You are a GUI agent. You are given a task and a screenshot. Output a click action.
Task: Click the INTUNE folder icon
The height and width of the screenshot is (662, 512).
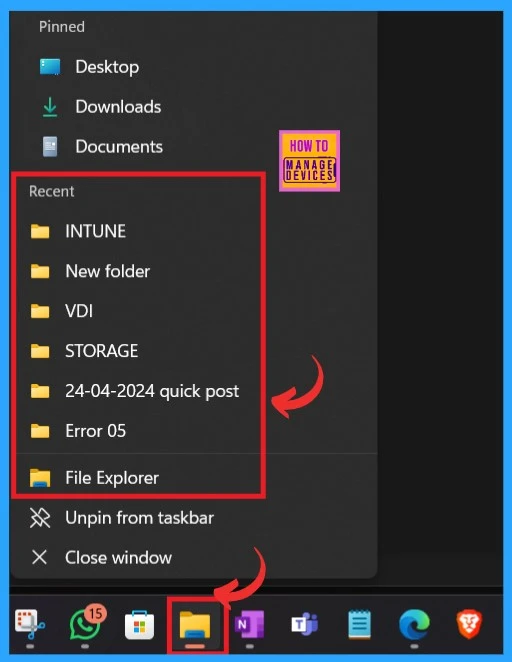point(40,231)
